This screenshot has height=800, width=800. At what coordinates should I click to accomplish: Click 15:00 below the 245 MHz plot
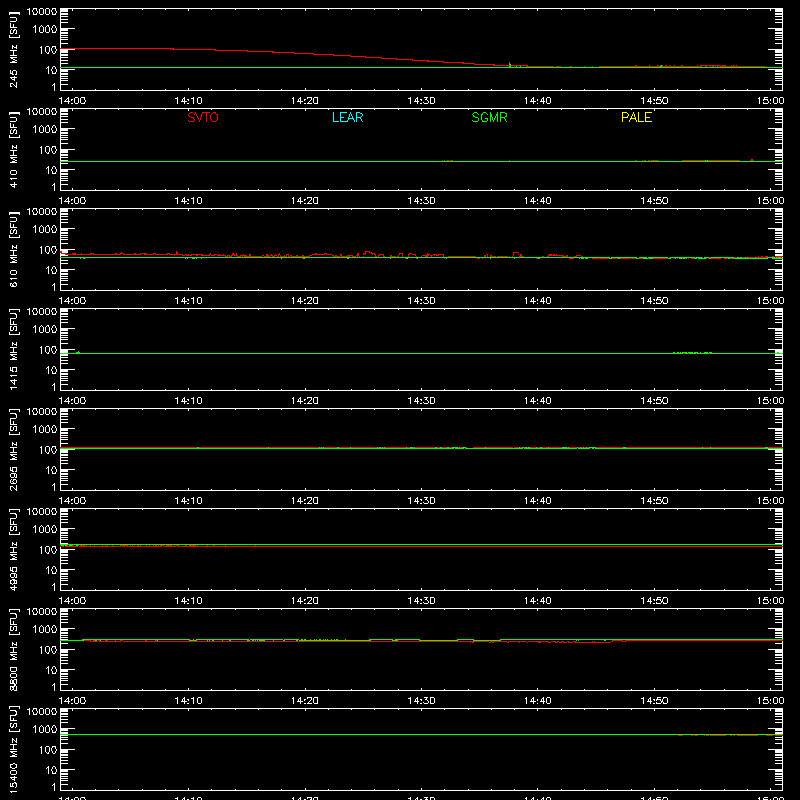click(x=770, y=101)
